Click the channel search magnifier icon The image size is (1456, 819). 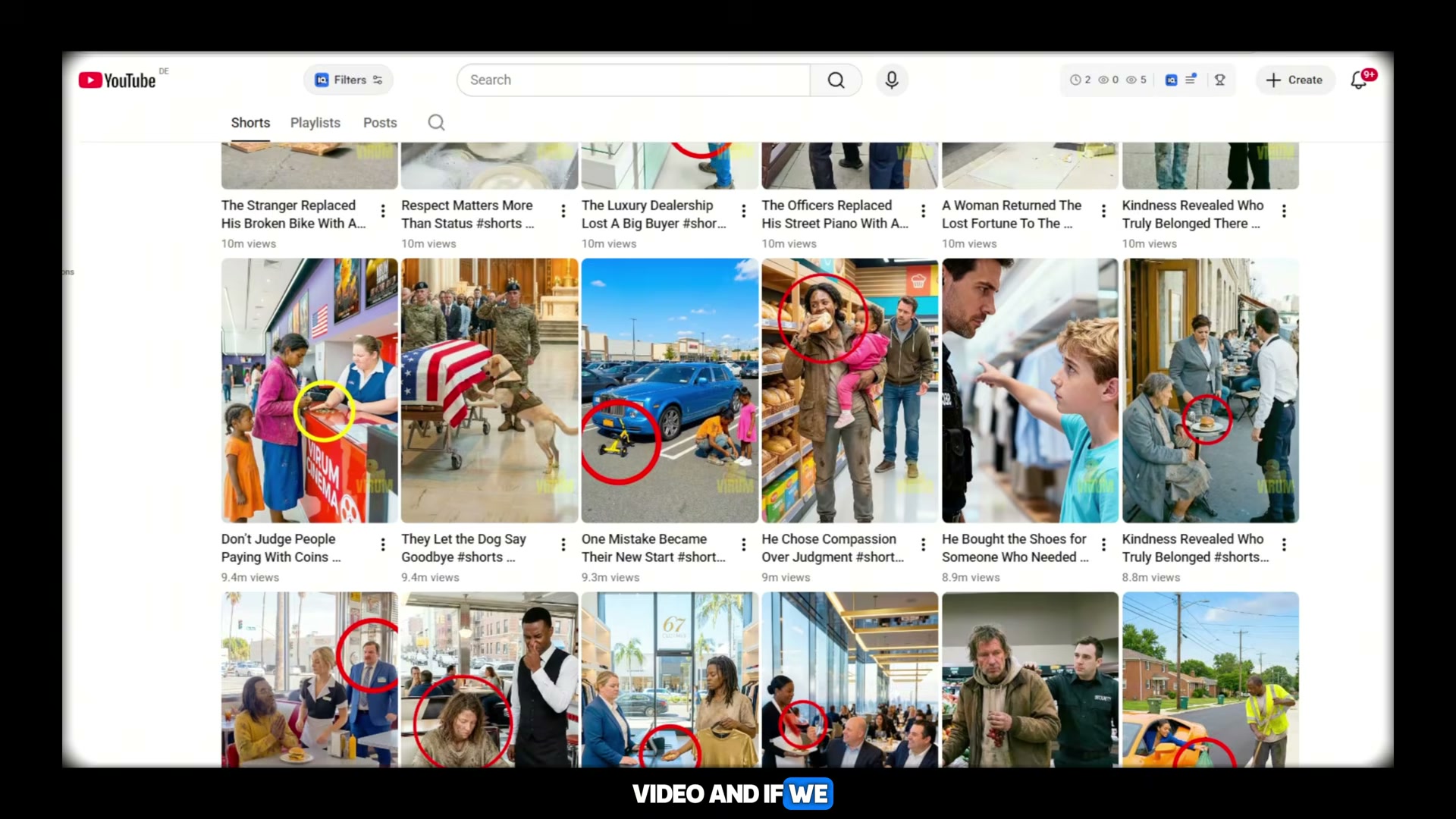coord(436,123)
